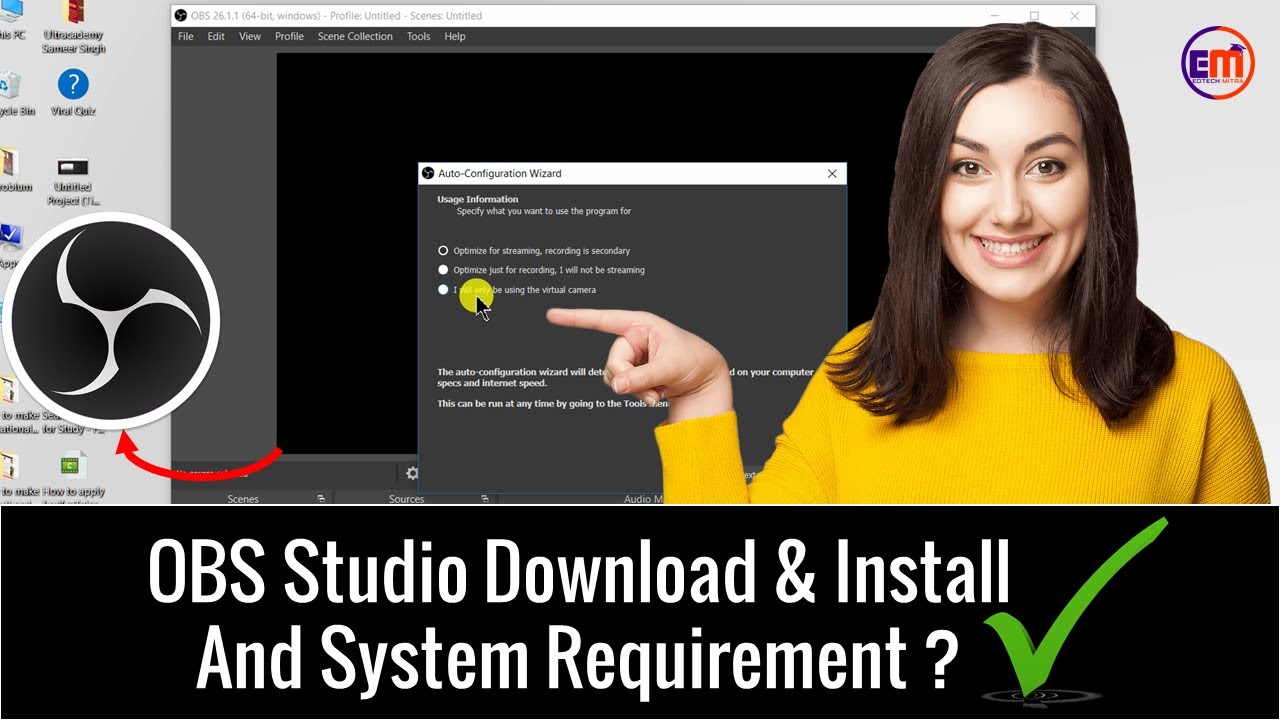Open the Edit menu in OBS
The width and height of the screenshot is (1280, 720).
(x=216, y=36)
